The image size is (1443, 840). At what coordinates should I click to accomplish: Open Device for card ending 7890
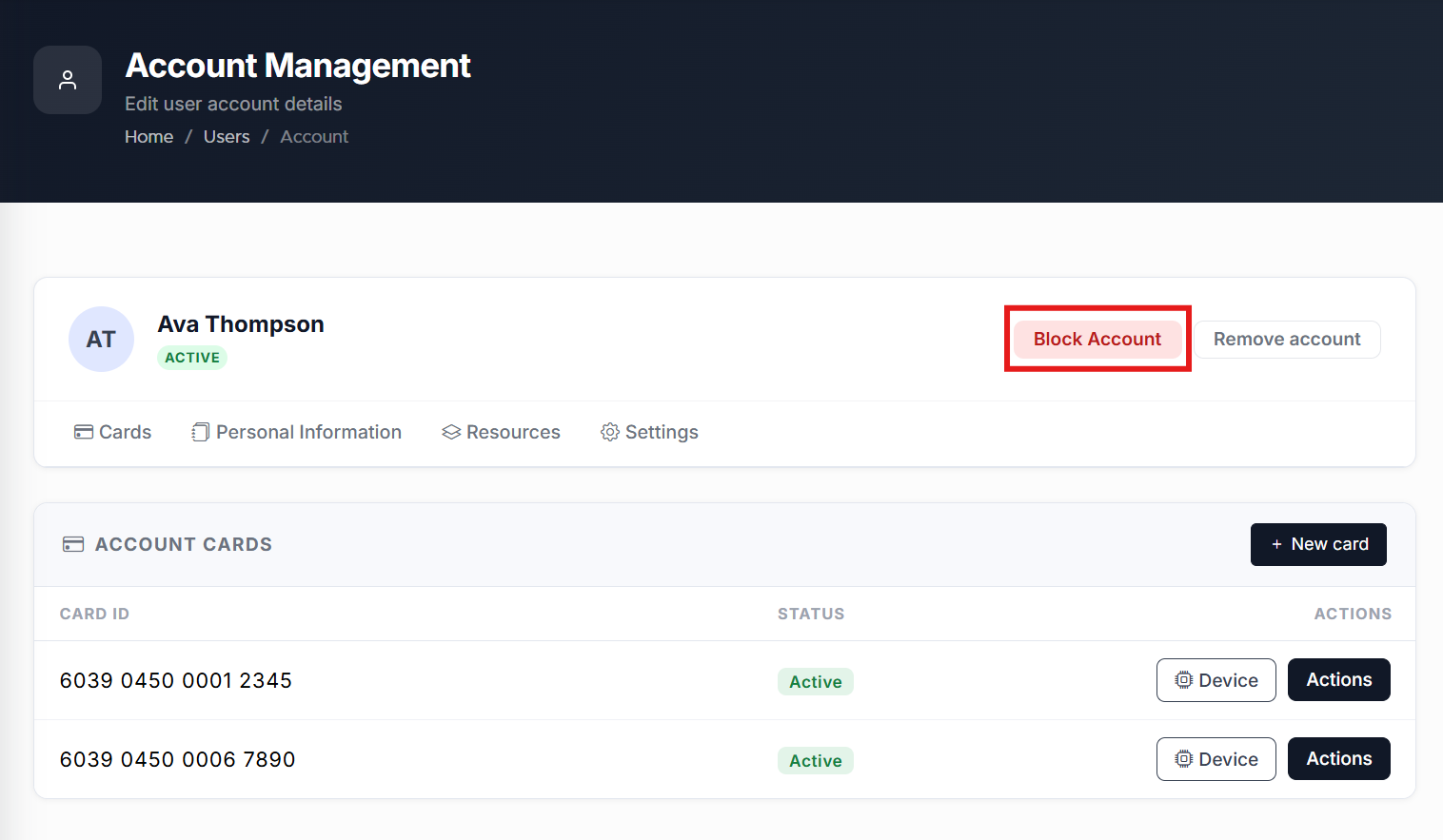(x=1216, y=759)
